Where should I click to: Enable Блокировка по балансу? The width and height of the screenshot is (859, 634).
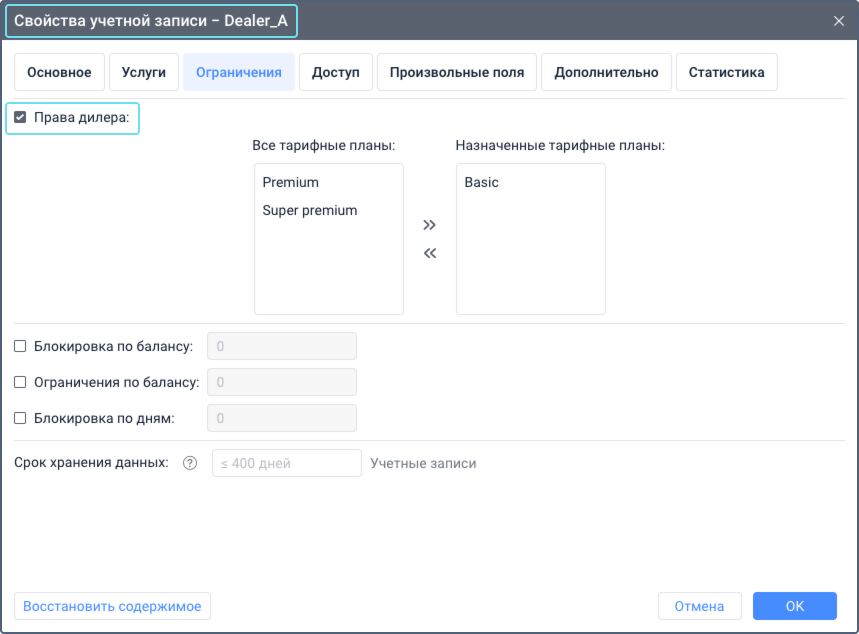coord(18,345)
